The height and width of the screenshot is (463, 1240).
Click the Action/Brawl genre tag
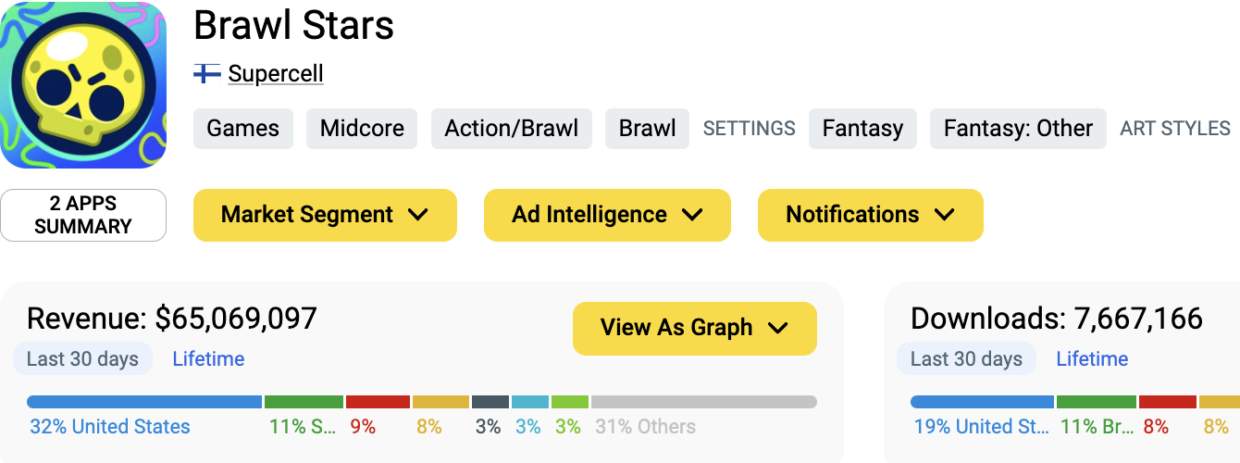[511, 128]
